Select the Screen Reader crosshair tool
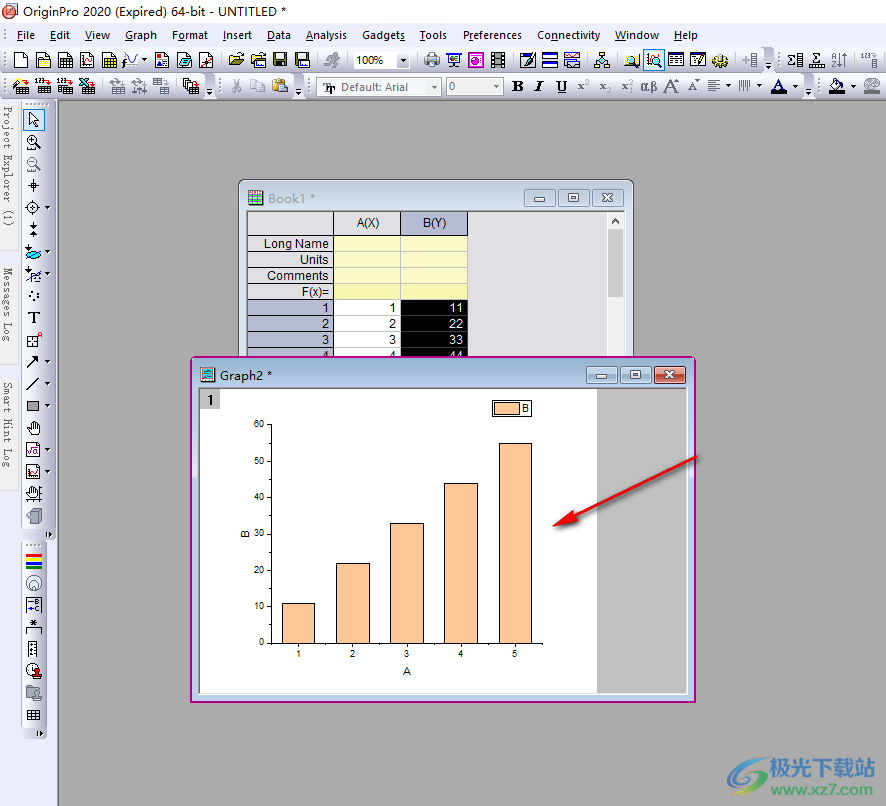This screenshot has width=886, height=806. point(33,185)
